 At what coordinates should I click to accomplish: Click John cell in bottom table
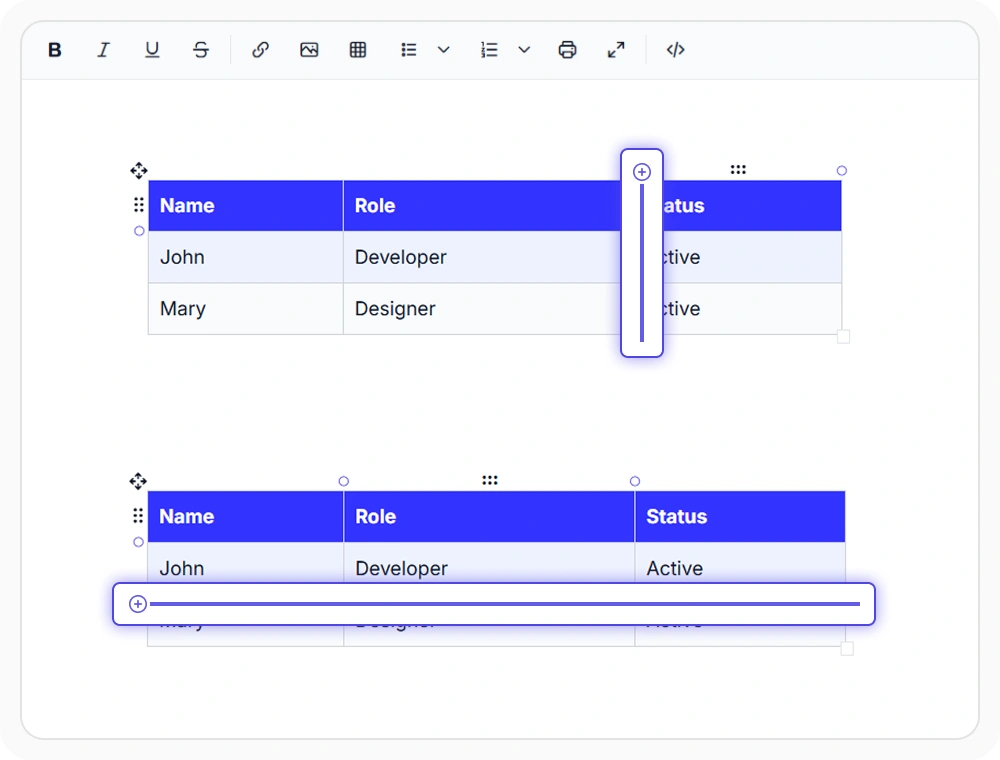pyautogui.click(x=246, y=562)
